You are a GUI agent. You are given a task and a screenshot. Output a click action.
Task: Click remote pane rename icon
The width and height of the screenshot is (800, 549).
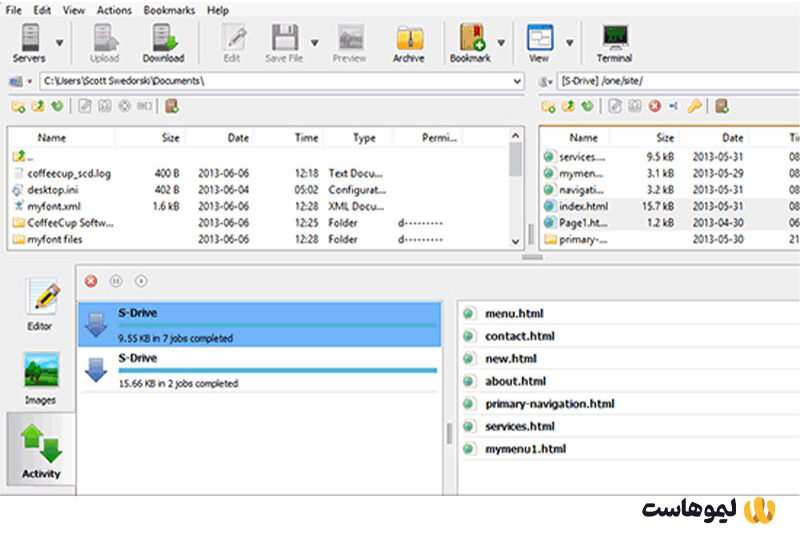coord(673,106)
